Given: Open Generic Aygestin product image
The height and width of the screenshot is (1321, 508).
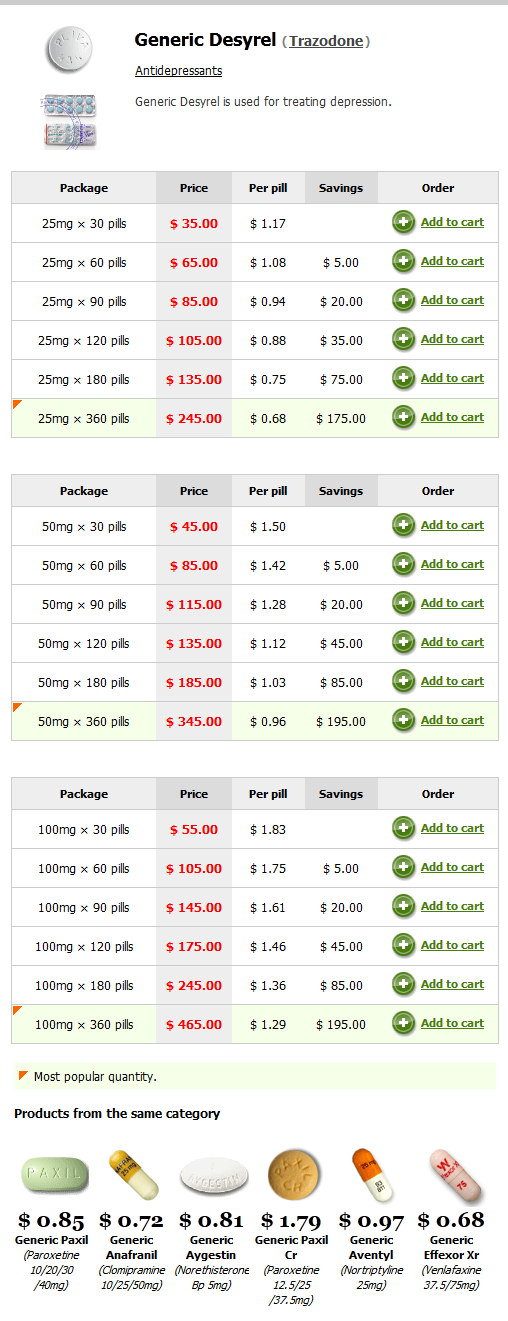Looking at the screenshot, I should pos(214,1176).
